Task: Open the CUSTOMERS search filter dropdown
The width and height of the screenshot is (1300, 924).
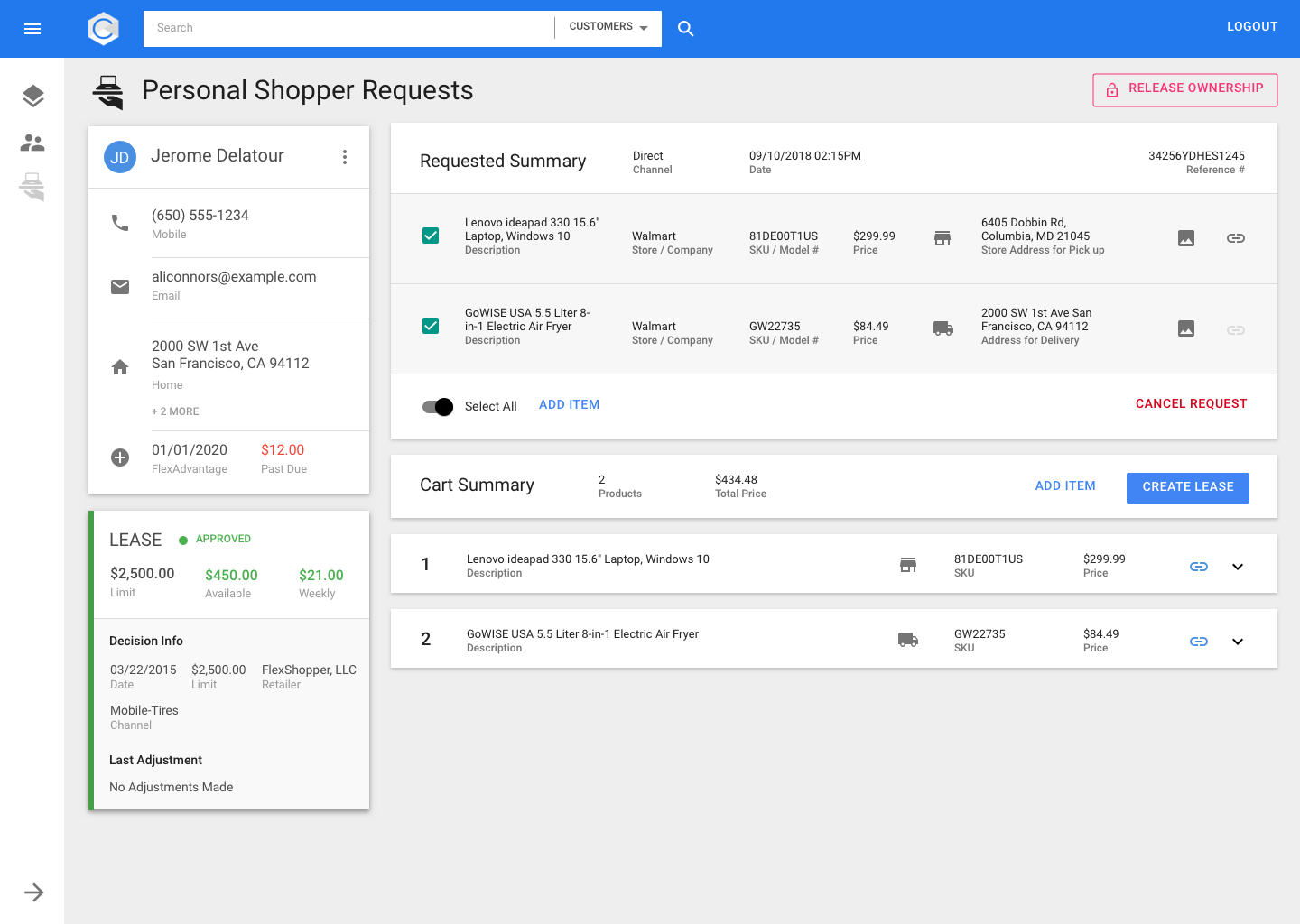Action: [608, 27]
